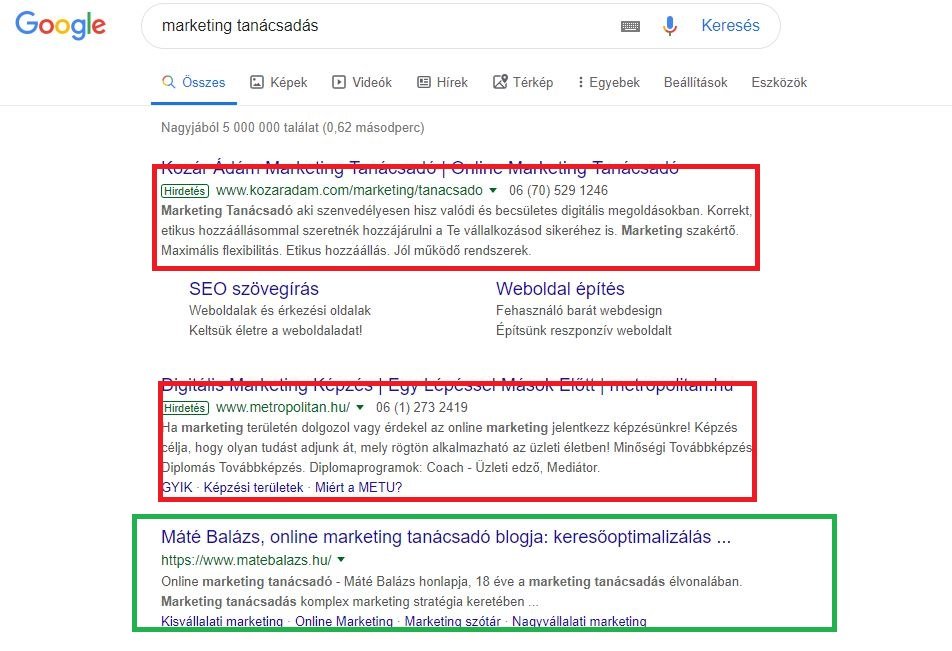Select the map pin icon for Térkép
Image resolution: width=952 pixels, height=651 pixels.
(x=497, y=82)
